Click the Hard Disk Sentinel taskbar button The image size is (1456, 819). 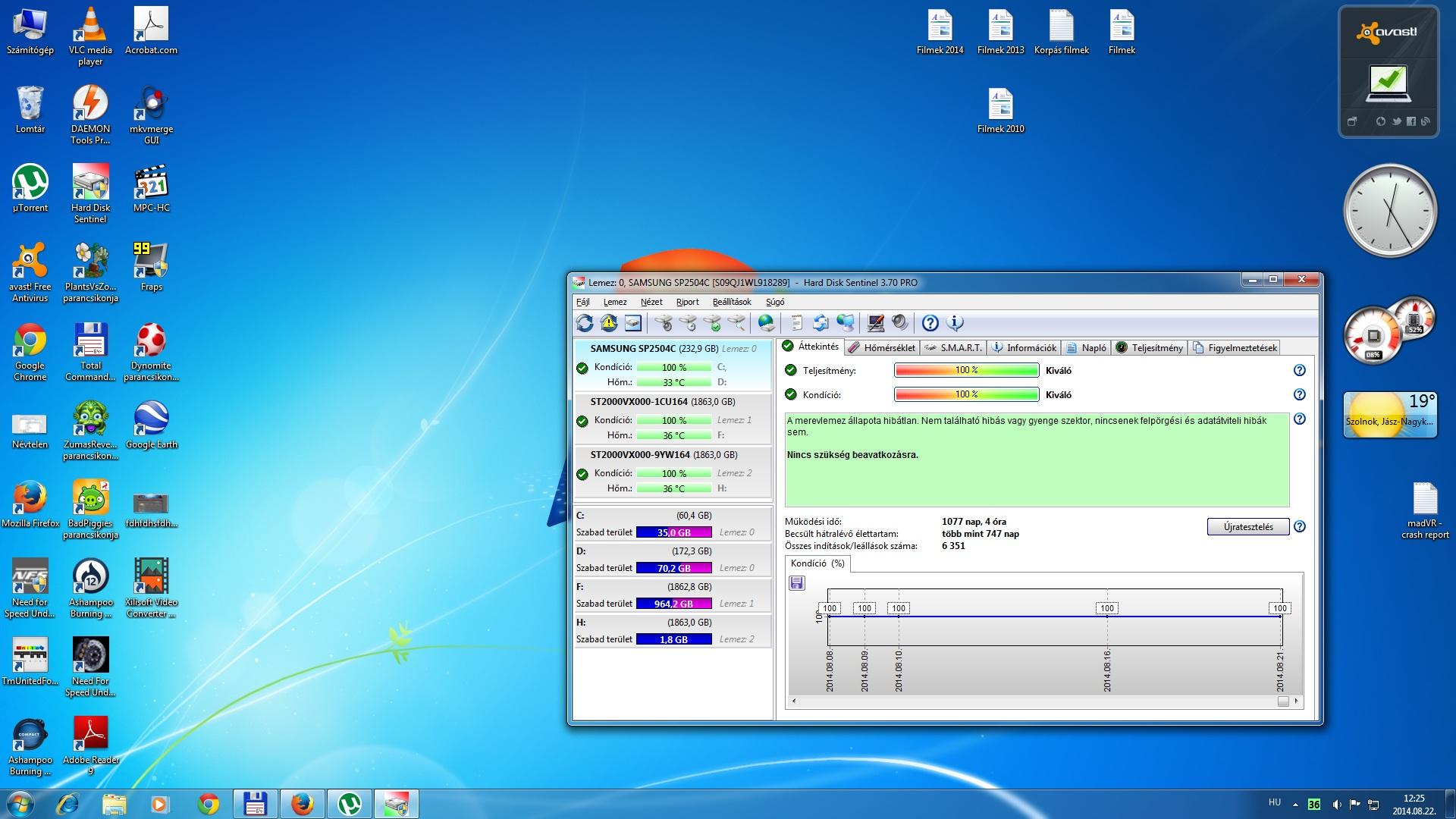point(396,804)
